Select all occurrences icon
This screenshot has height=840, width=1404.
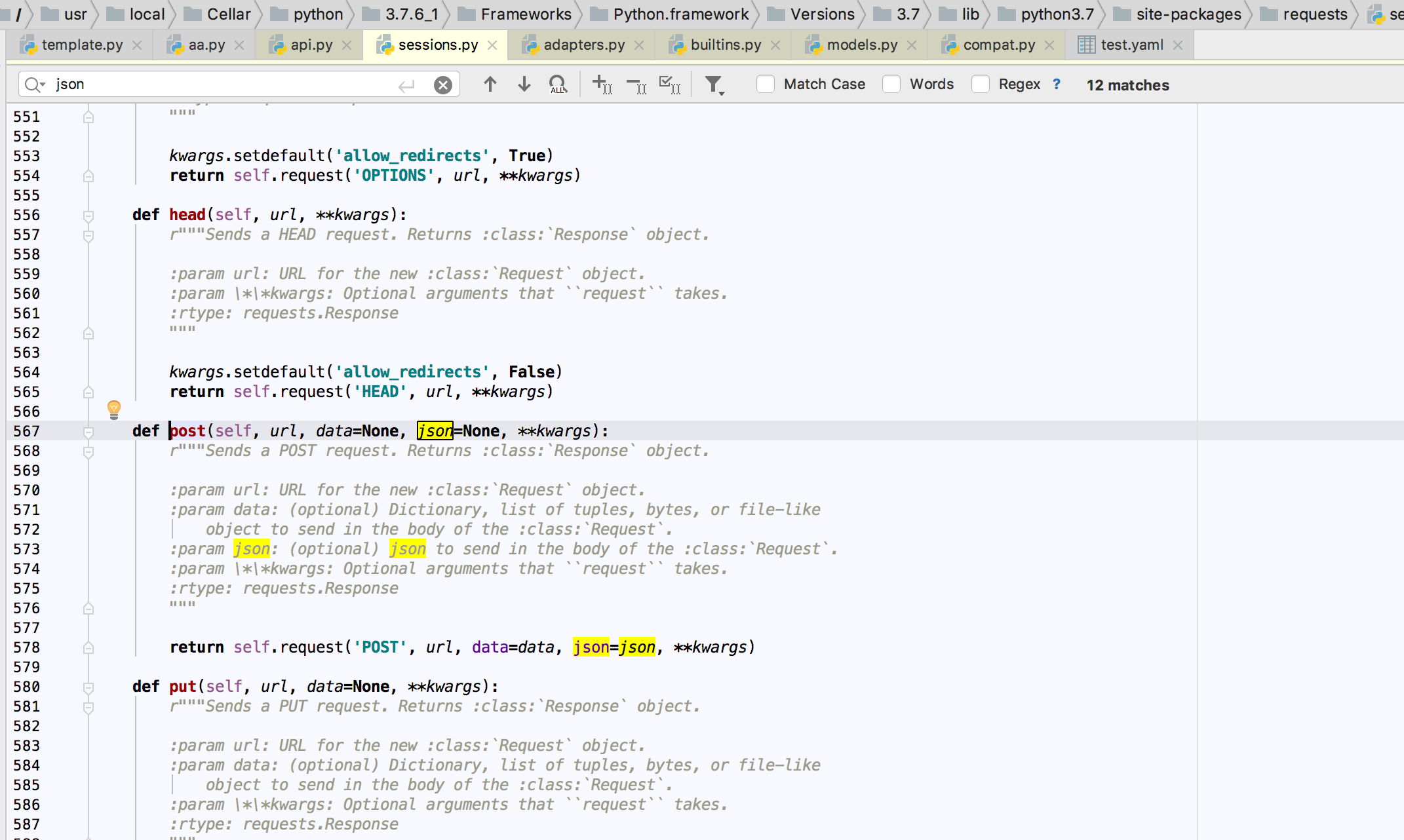670,84
